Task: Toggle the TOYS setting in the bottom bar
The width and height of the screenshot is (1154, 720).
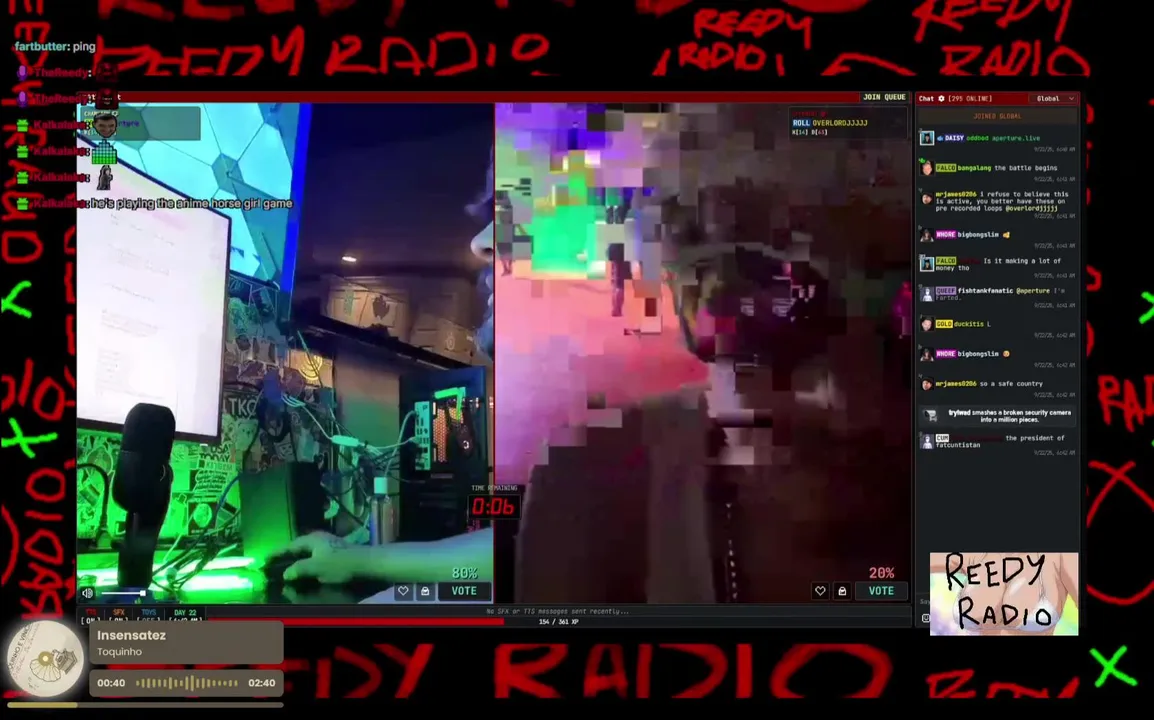Action: [149, 616]
